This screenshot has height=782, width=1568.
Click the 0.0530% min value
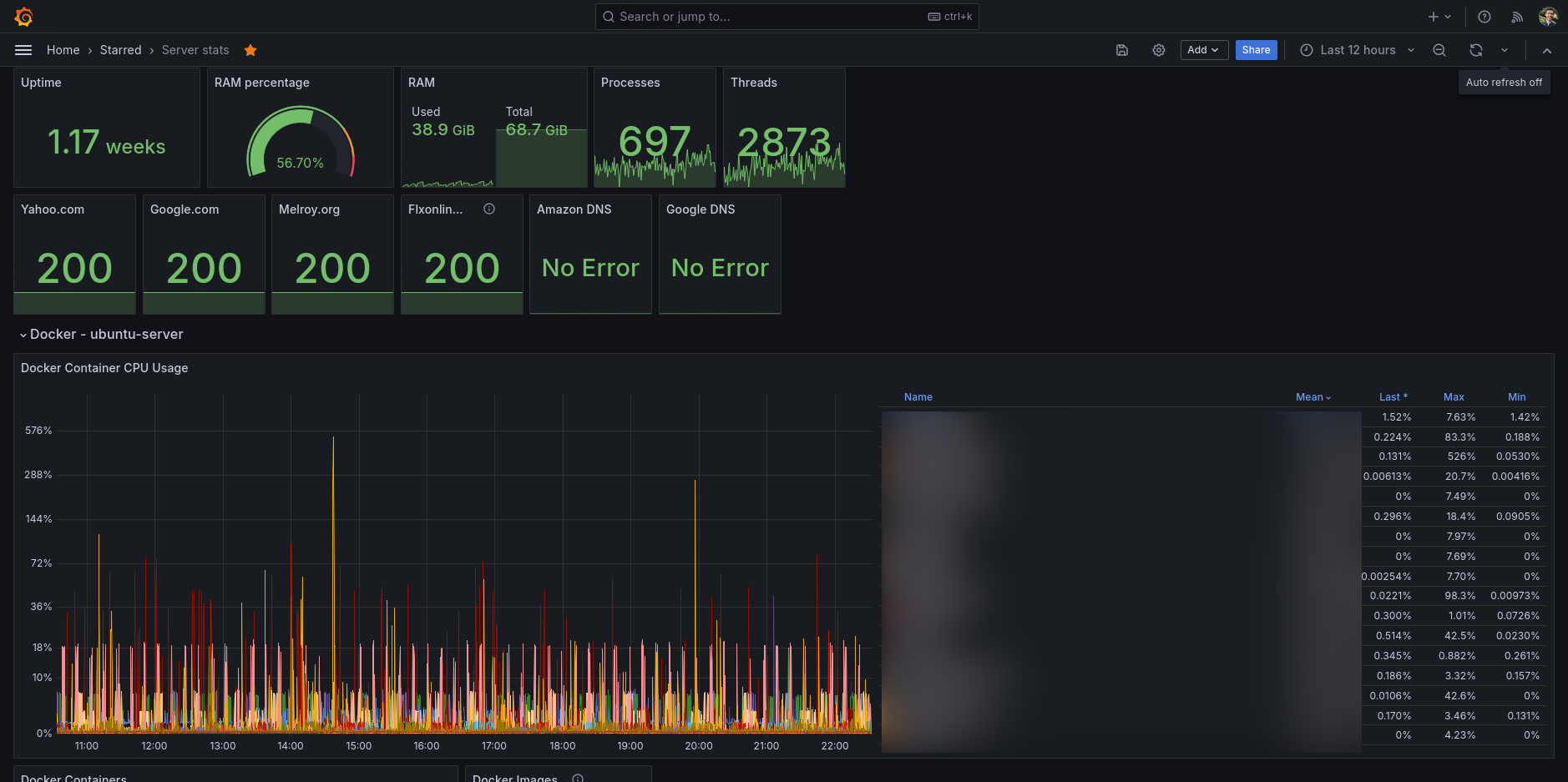[1518, 457]
